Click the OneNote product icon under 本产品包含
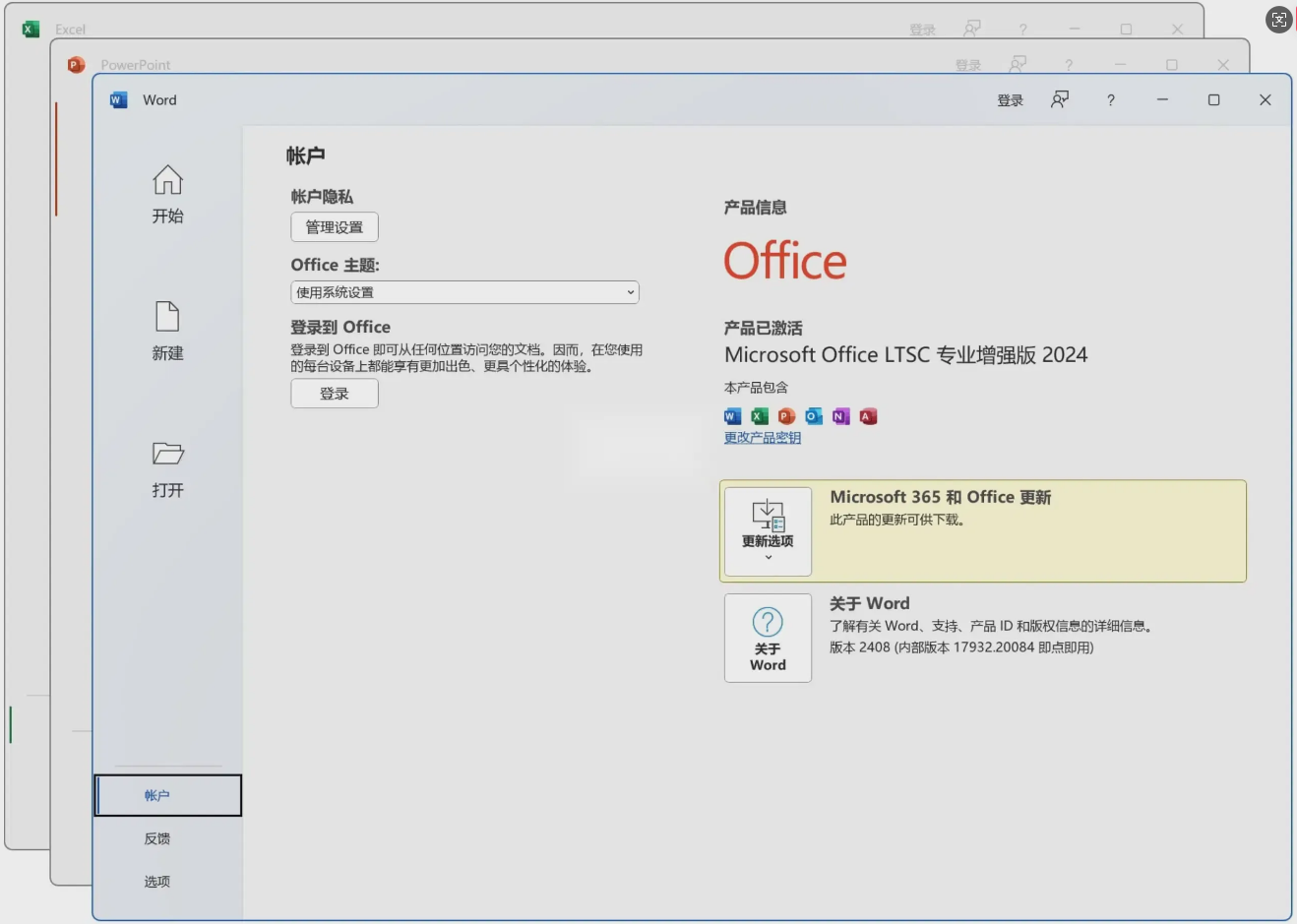The height and width of the screenshot is (924, 1297). pyautogui.click(x=840, y=416)
